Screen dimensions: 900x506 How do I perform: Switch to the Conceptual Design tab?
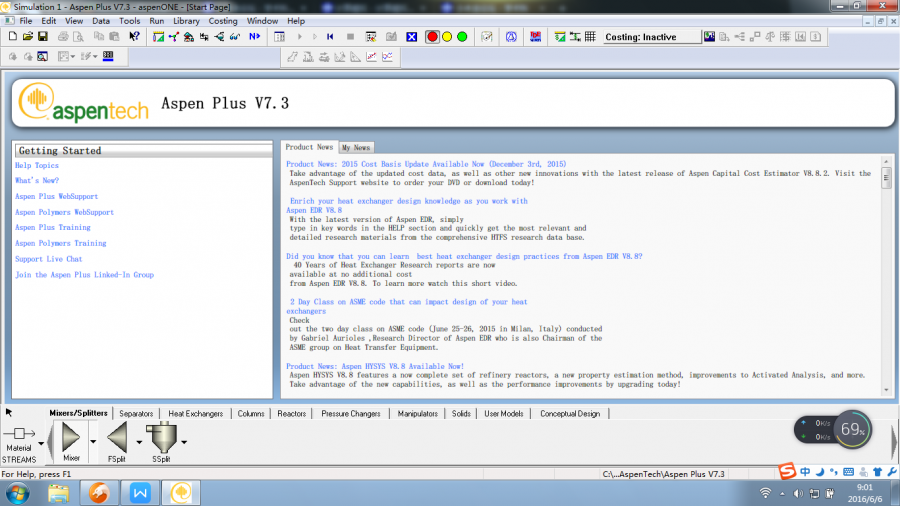[x=569, y=414]
